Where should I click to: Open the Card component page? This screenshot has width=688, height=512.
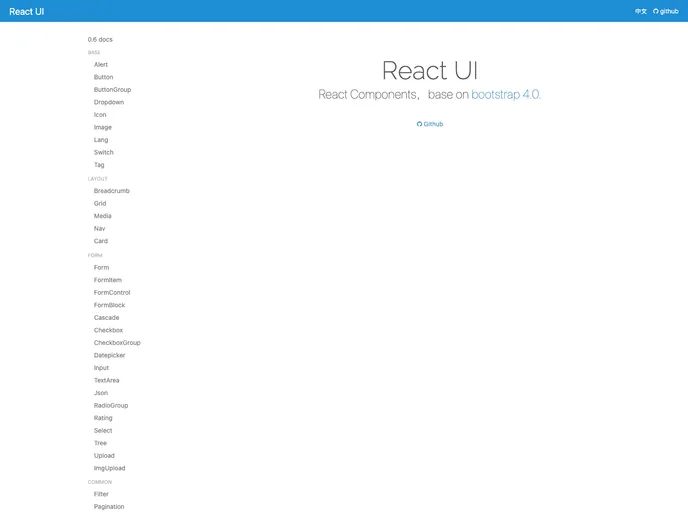tap(100, 241)
